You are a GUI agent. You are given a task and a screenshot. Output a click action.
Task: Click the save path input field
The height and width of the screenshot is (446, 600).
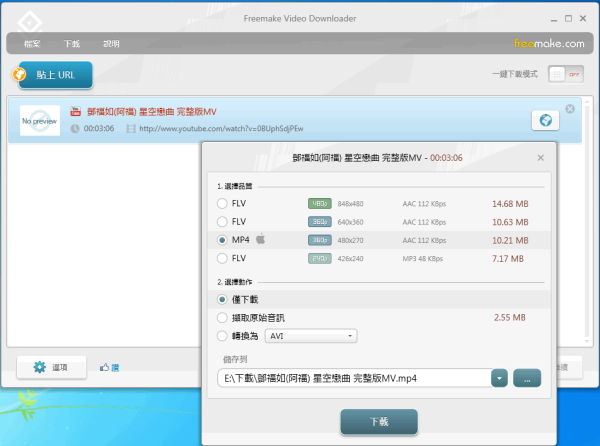[x=354, y=378]
